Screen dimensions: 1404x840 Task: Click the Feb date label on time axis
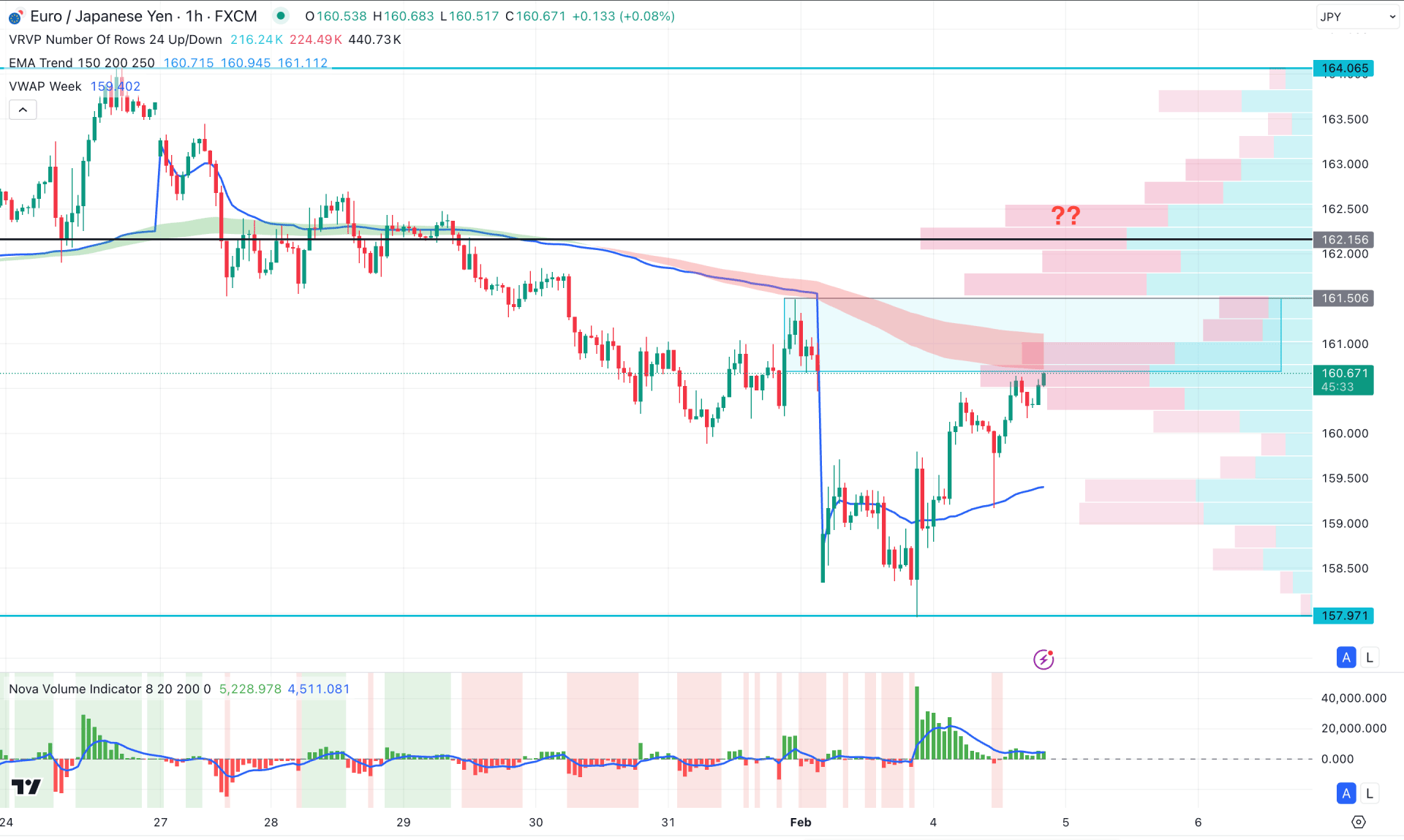(x=801, y=822)
